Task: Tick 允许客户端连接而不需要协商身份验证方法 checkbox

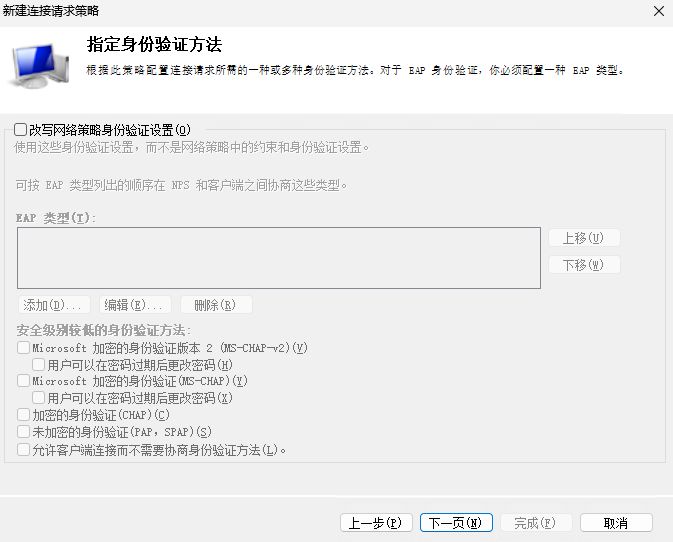Action: click(24, 450)
